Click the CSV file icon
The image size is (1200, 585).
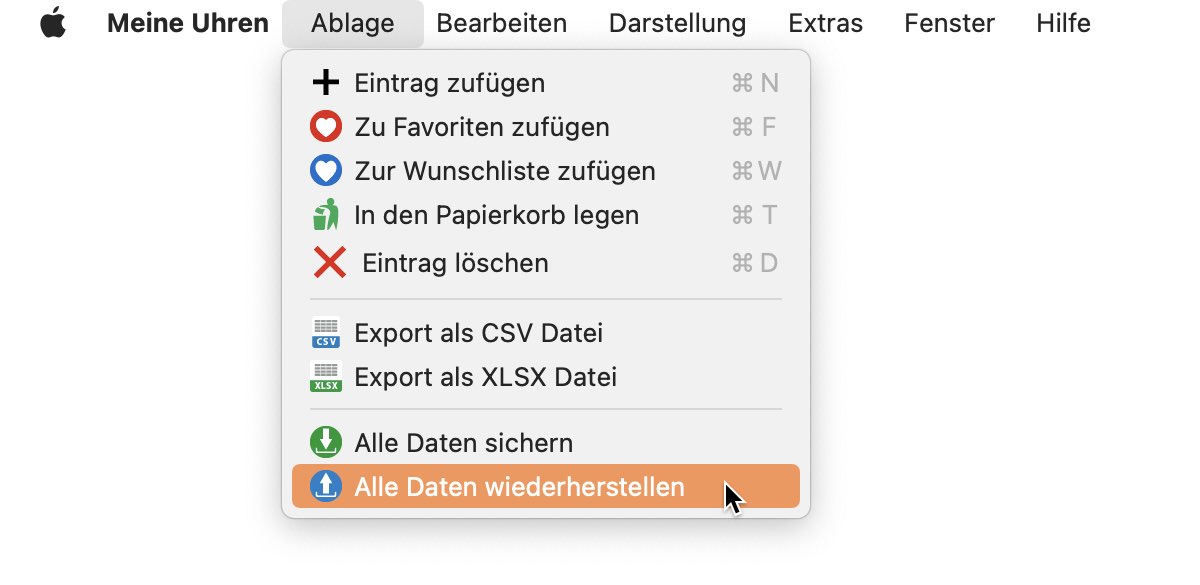point(326,332)
